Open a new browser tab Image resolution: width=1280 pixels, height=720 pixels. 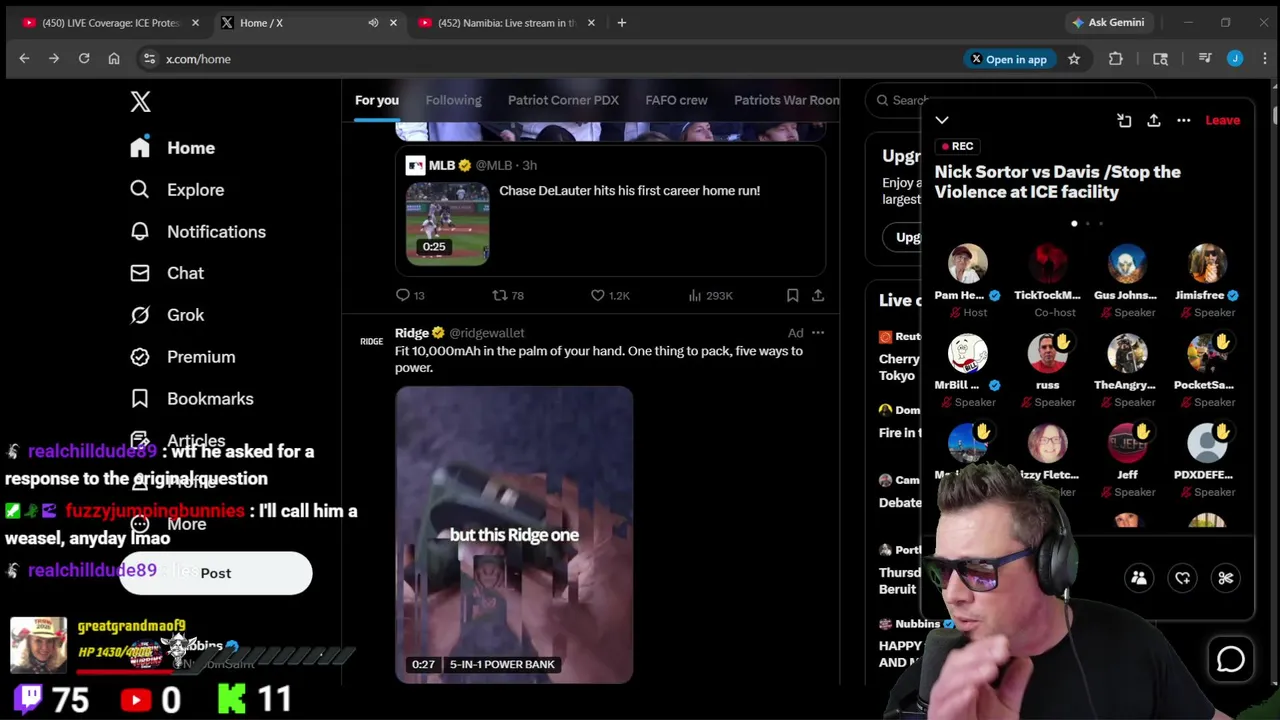pyautogui.click(x=622, y=22)
